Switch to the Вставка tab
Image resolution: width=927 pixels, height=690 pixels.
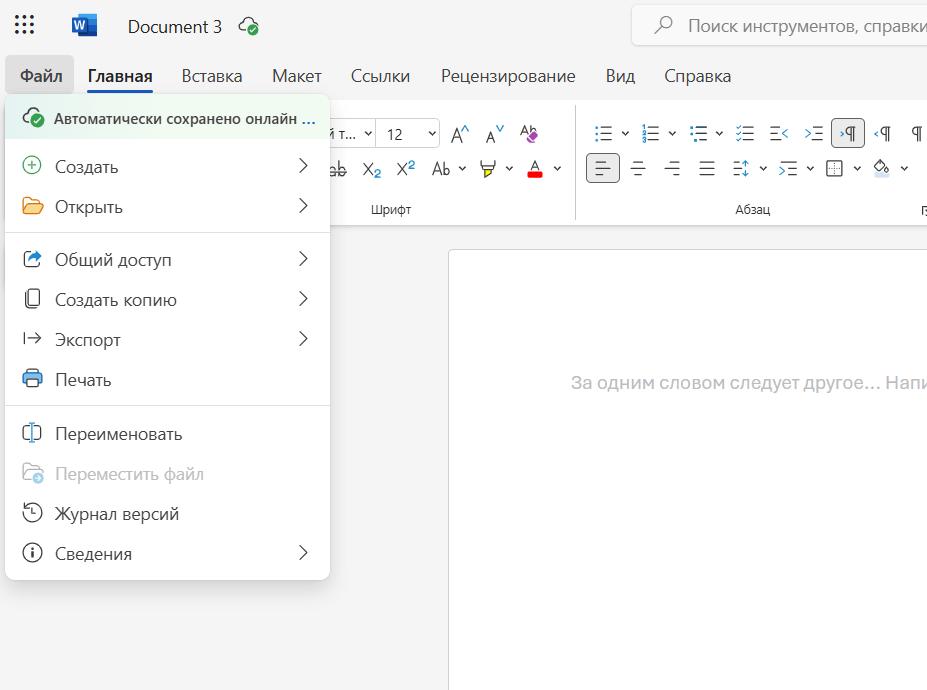[212, 76]
